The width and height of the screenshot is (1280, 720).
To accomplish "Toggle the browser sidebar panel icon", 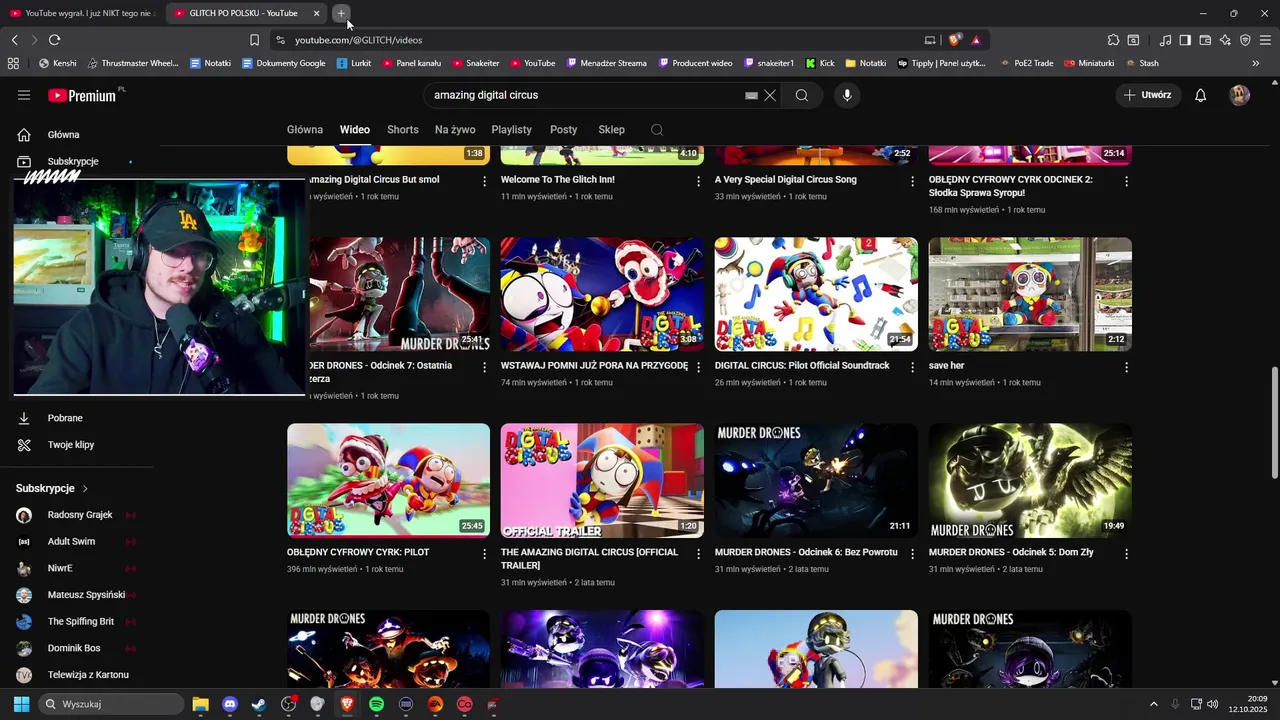I will [1185, 40].
